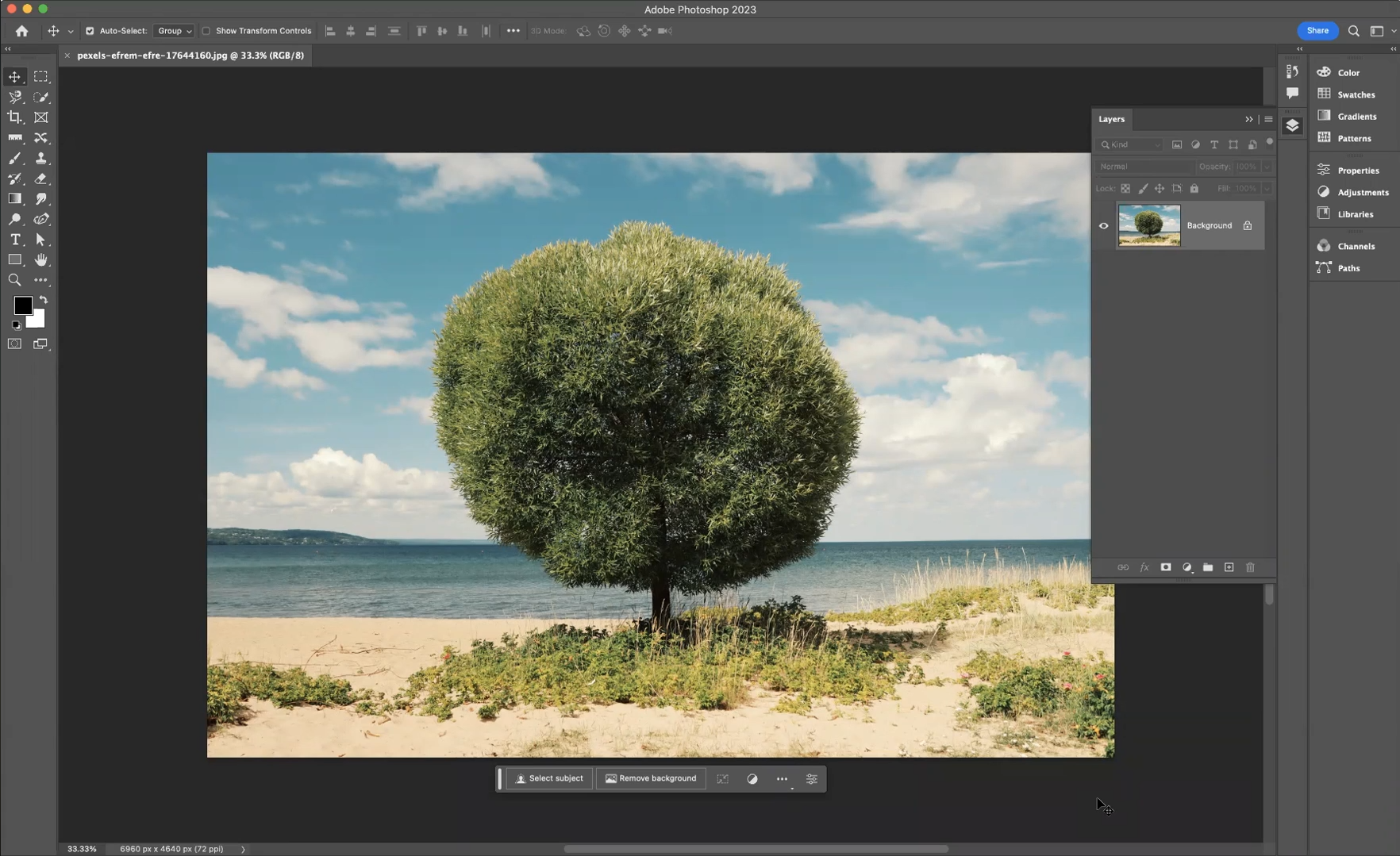This screenshot has width=1400, height=856.
Task: Select the Rectangular Marquee tool
Action: coord(40,77)
